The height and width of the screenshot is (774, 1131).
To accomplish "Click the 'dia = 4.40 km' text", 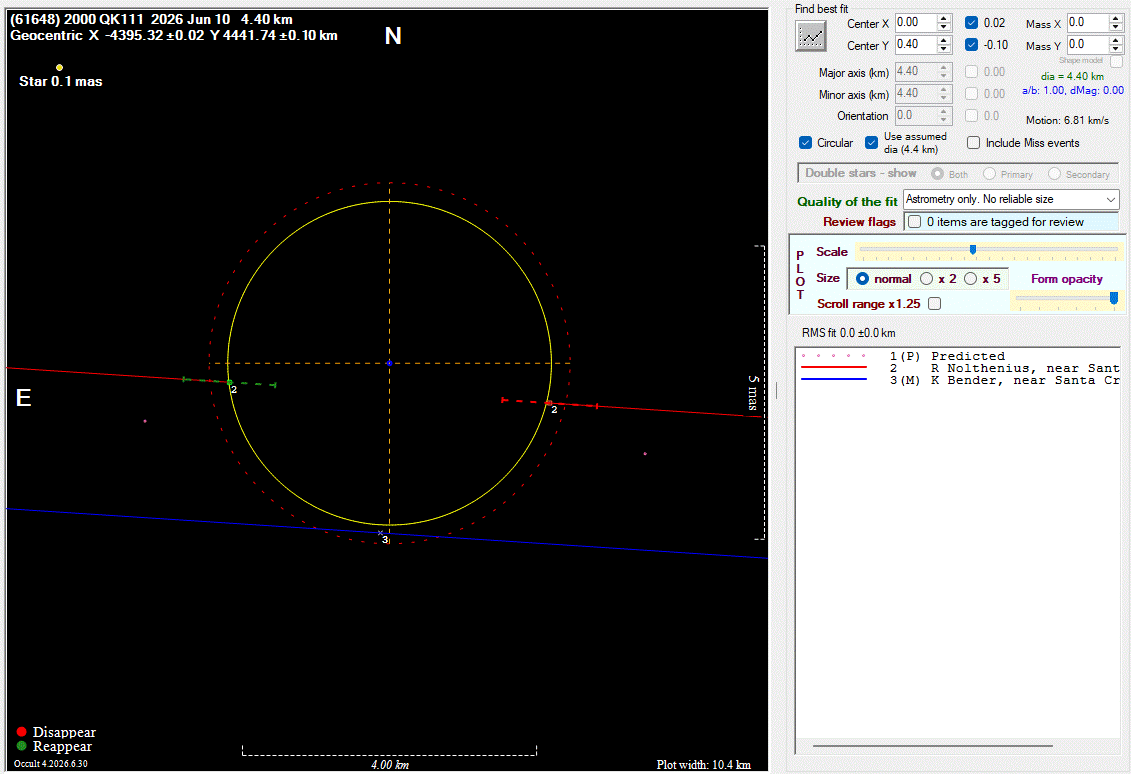I will pyautogui.click(x=1072, y=76).
